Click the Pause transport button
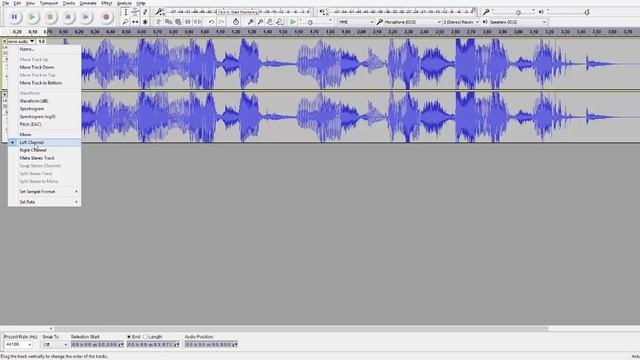 pyautogui.click(x=14, y=17)
